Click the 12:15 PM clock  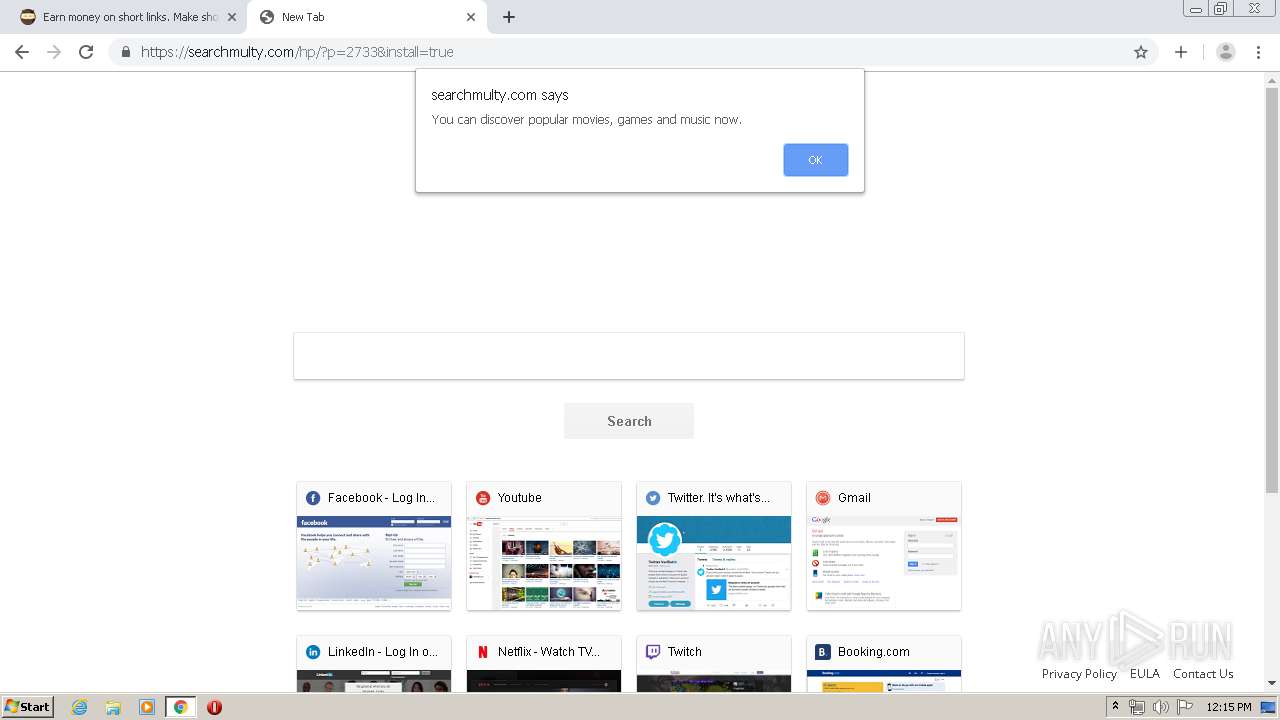pyautogui.click(x=1229, y=707)
